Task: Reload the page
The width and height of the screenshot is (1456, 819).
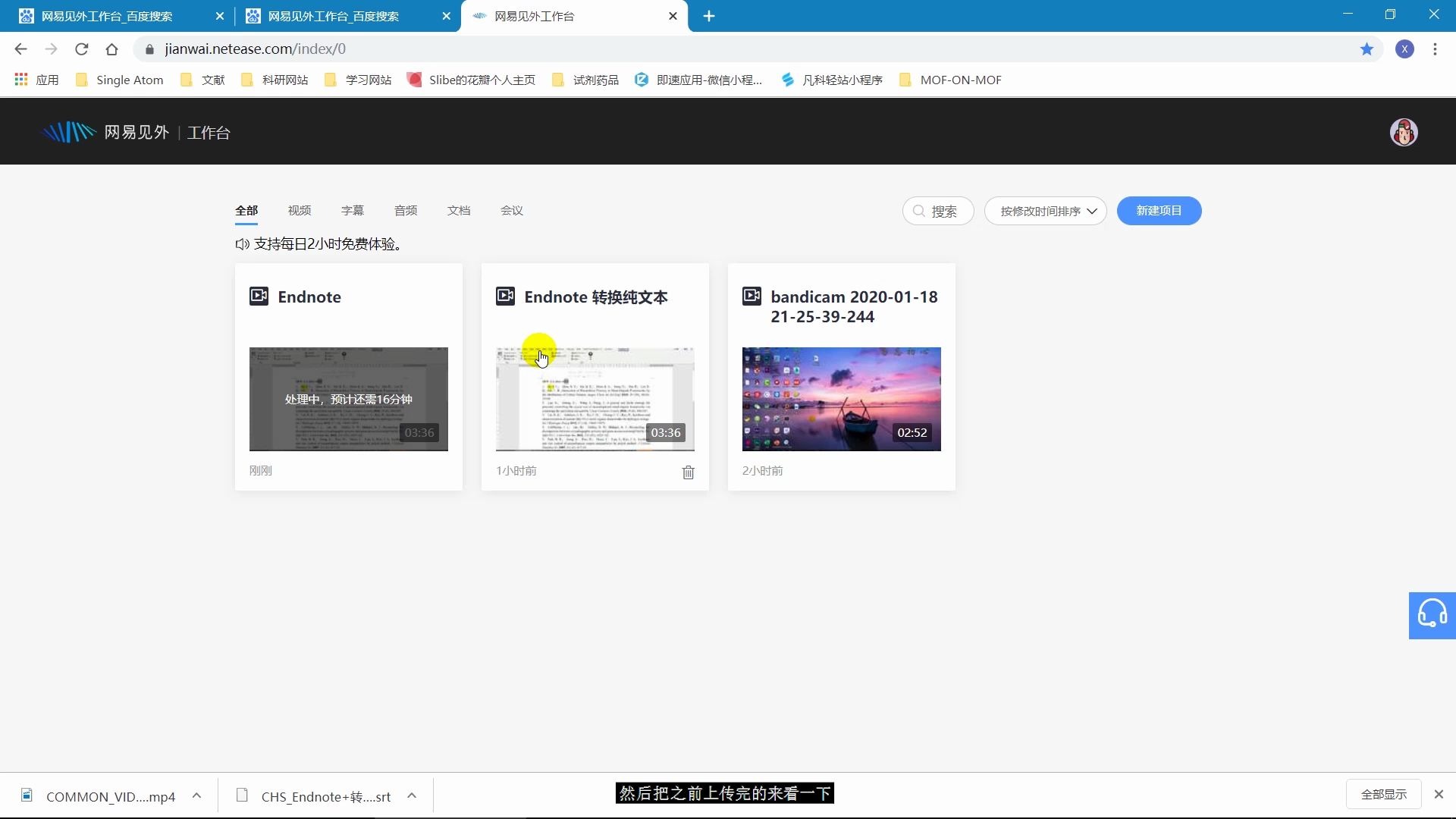Action: [81, 49]
